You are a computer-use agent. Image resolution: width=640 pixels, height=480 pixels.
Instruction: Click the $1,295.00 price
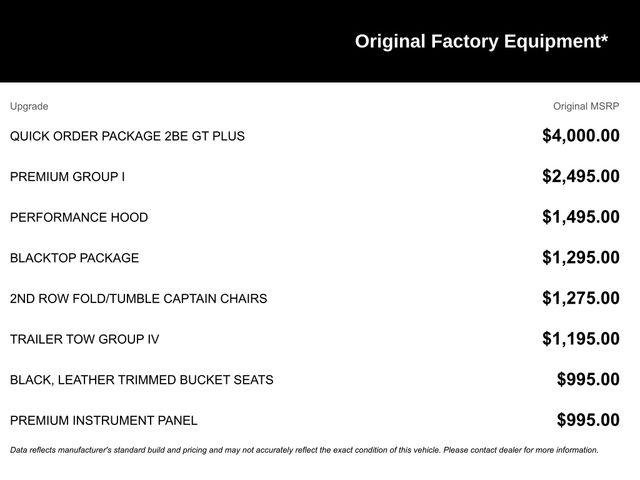tap(580, 258)
